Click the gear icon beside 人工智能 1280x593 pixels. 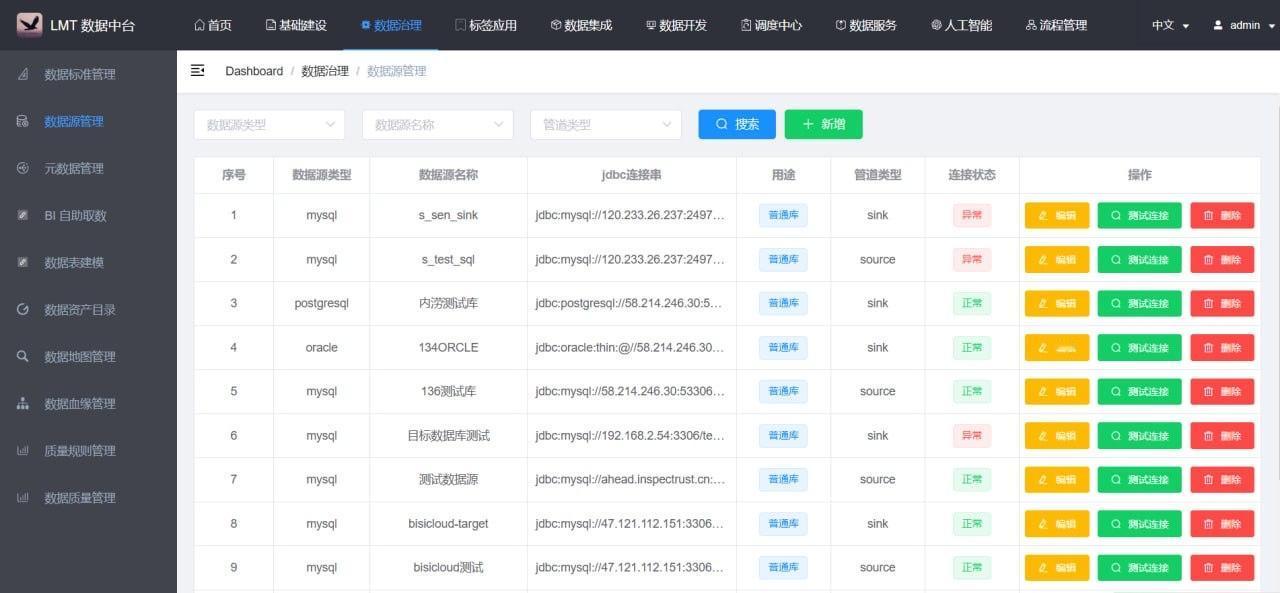tap(936, 24)
